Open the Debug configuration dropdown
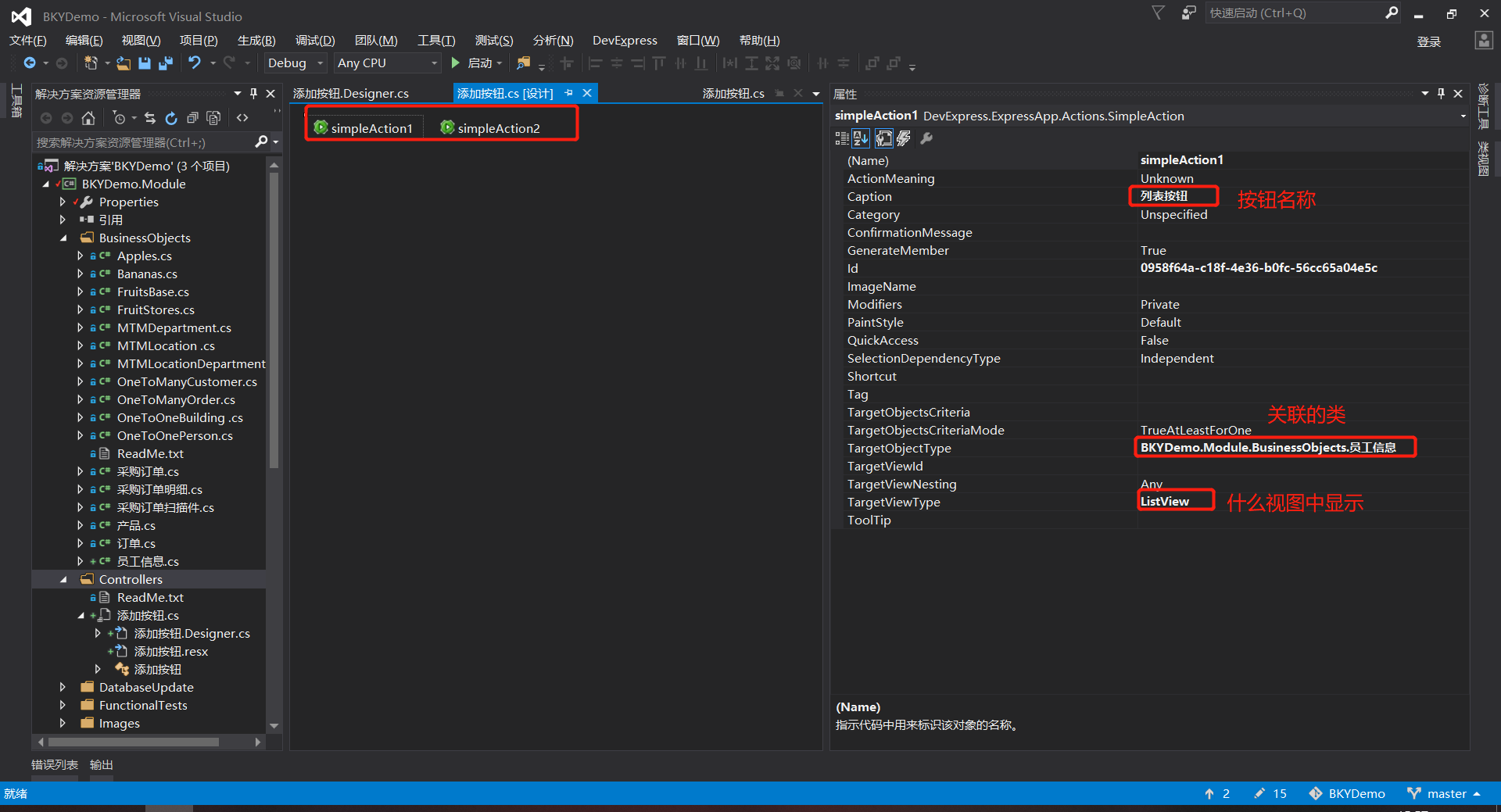 tap(320, 63)
